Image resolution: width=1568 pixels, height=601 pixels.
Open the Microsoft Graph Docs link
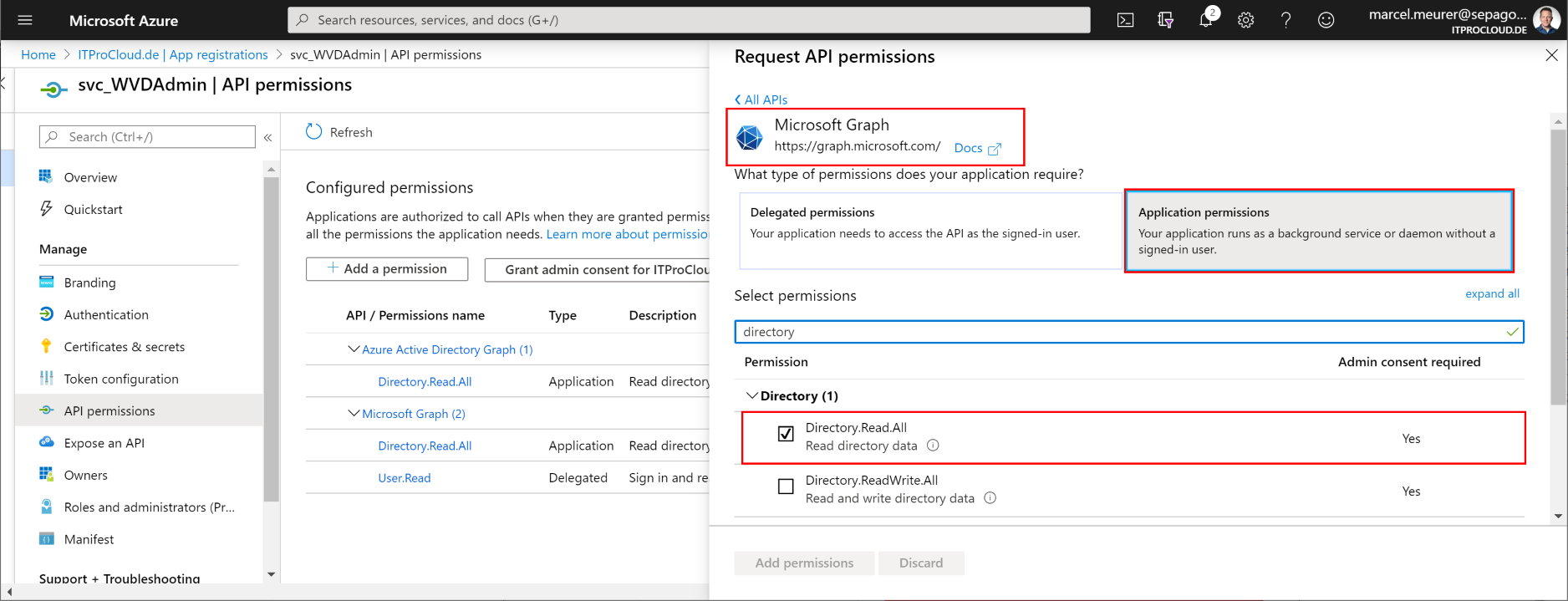coord(977,148)
